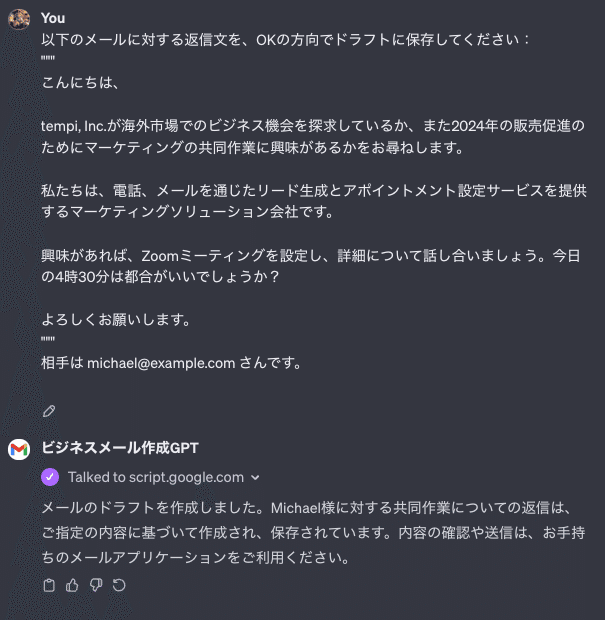Viewport: 605px width, 620px height.
Task: Click the You sender name
Action: (54, 18)
